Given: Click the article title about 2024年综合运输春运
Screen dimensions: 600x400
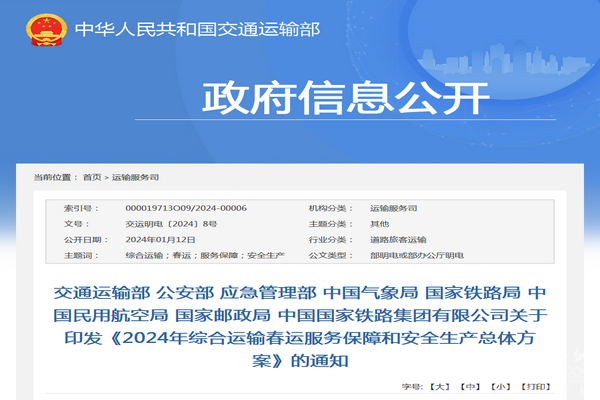Looking at the screenshot, I should coord(299,326).
